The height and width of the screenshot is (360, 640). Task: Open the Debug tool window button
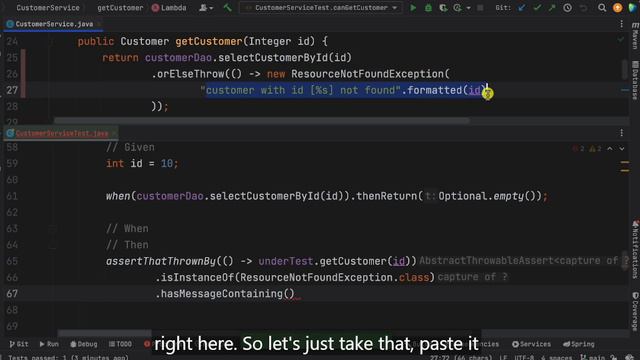coord(84,344)
